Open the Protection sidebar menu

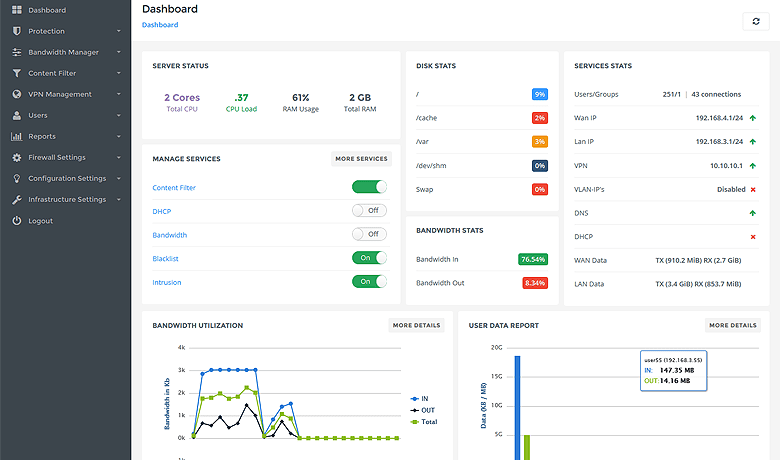click(65, 31)
